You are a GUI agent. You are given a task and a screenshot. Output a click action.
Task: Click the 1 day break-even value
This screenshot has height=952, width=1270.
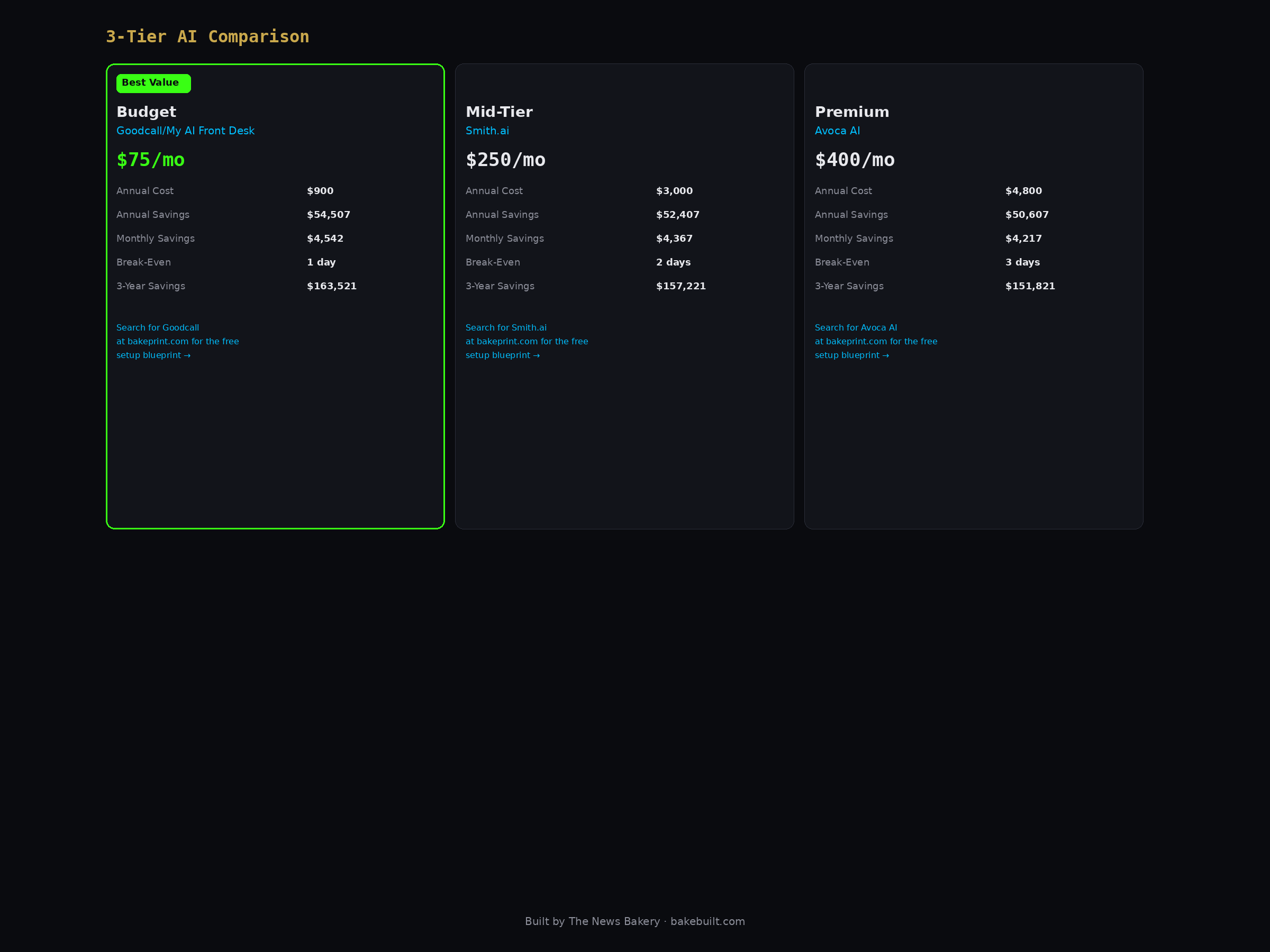coord(321,262)
